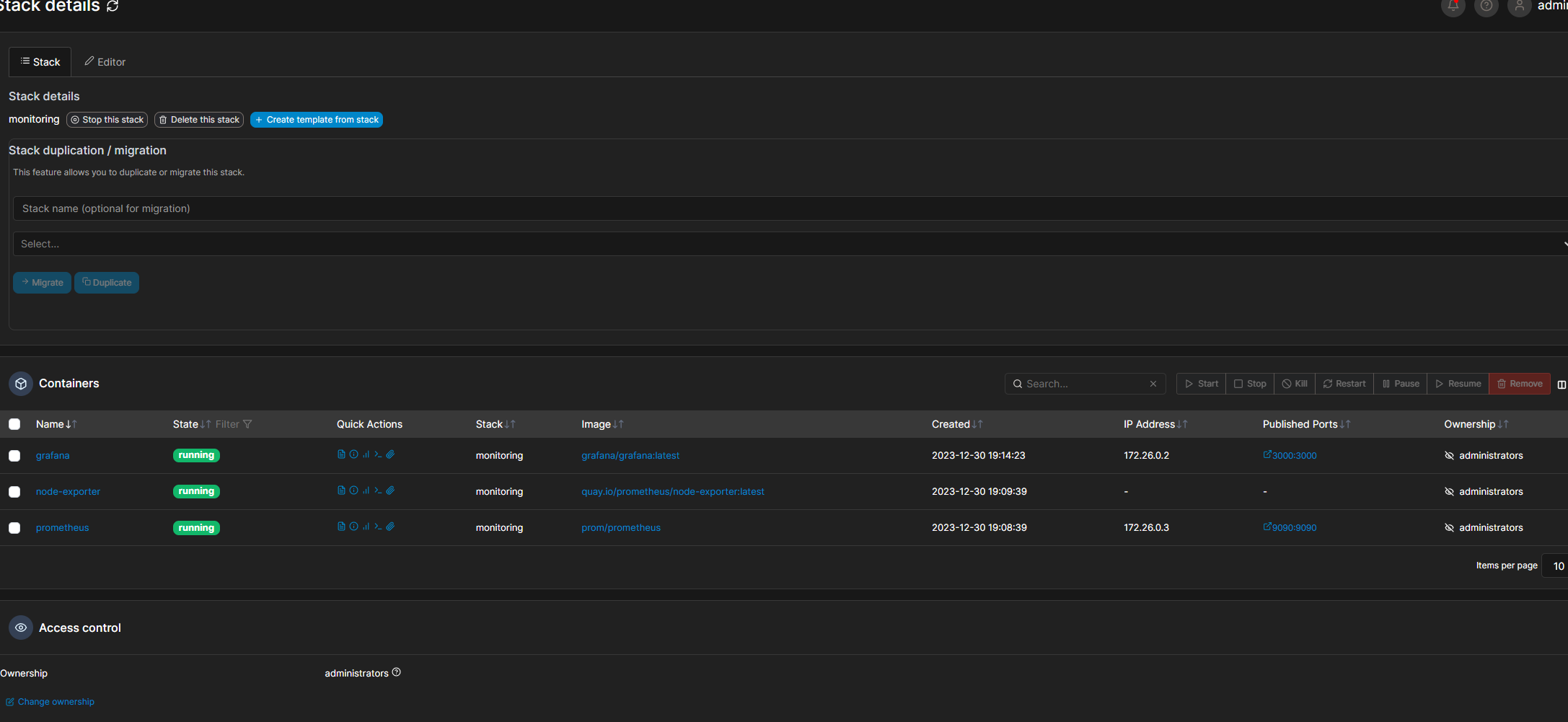Open stats icon for prometheus container

click(x=366, y=527)
